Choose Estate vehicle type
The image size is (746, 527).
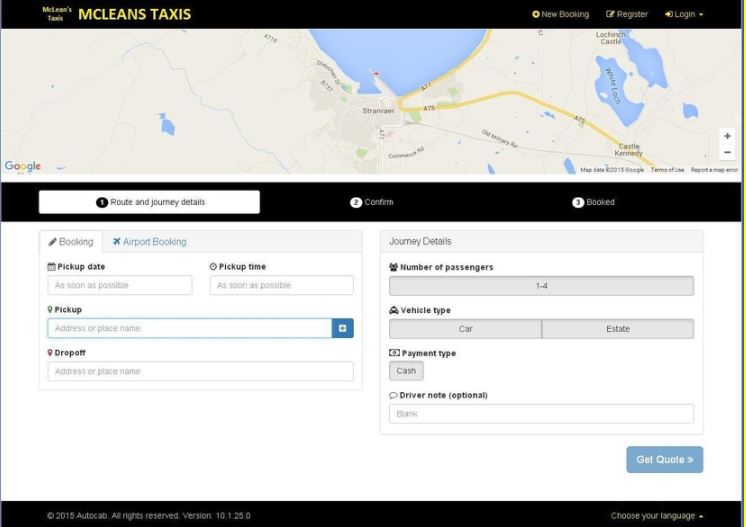(618, 329)
